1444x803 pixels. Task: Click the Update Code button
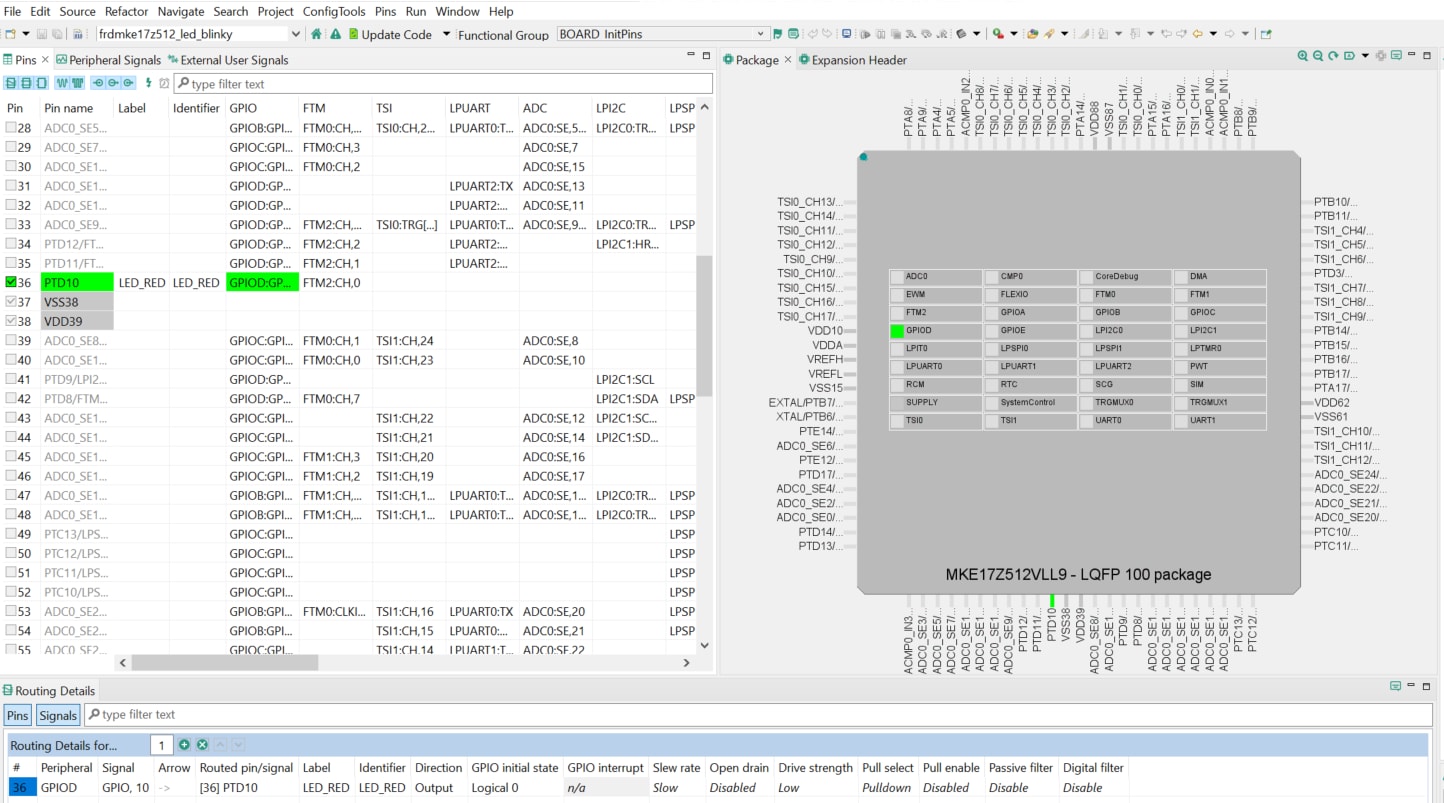pyautogui.click(x=389, y=34)
